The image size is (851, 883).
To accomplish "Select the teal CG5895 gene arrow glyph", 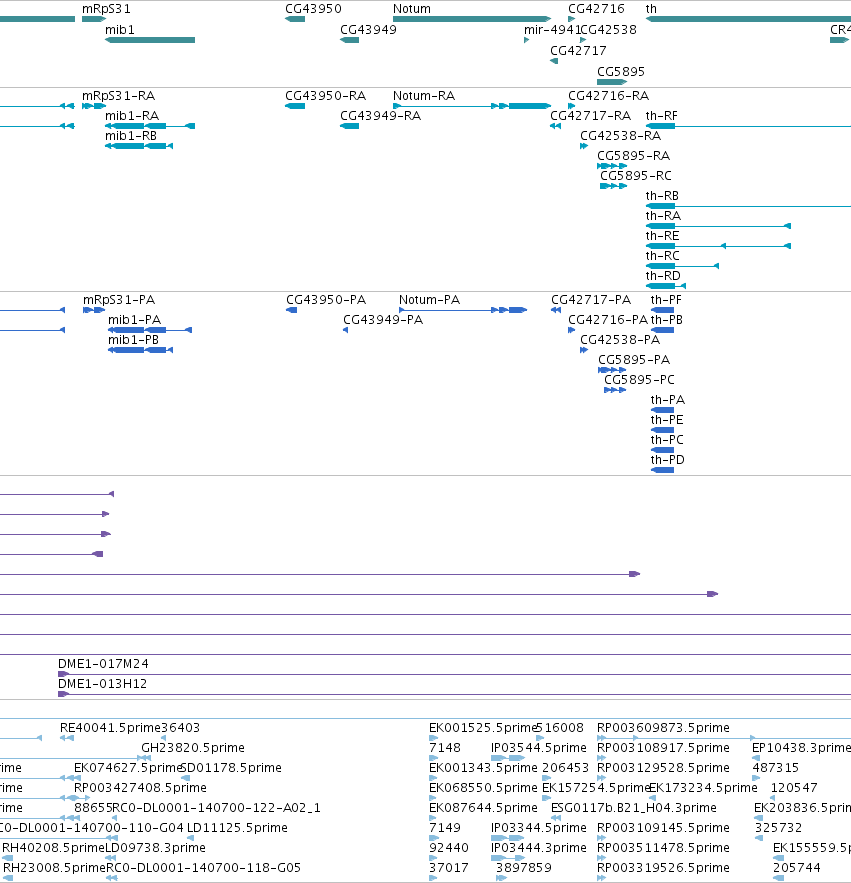I will click(x=612, y=82).
